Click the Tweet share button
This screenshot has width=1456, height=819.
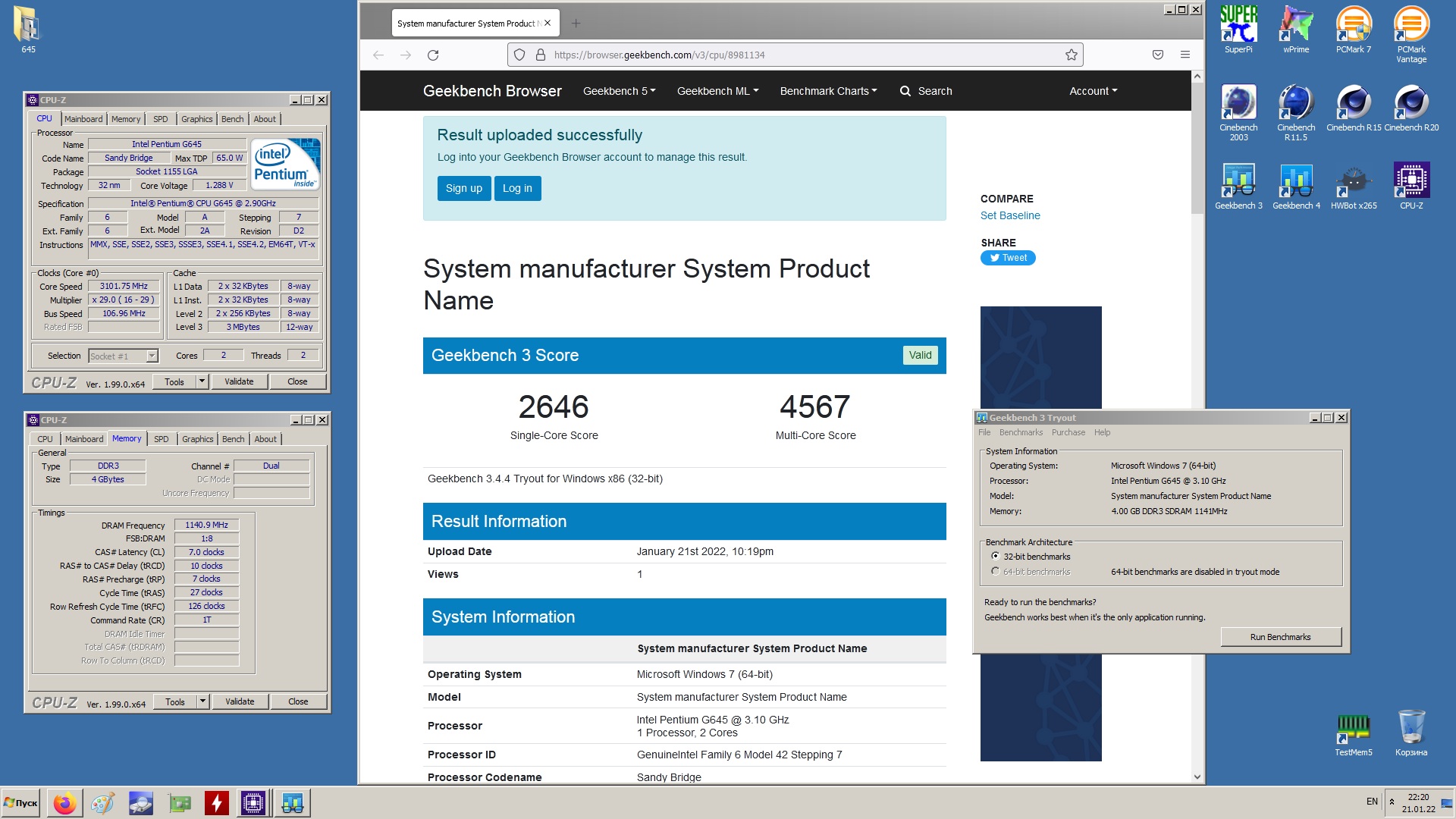tap(1008, 258)
